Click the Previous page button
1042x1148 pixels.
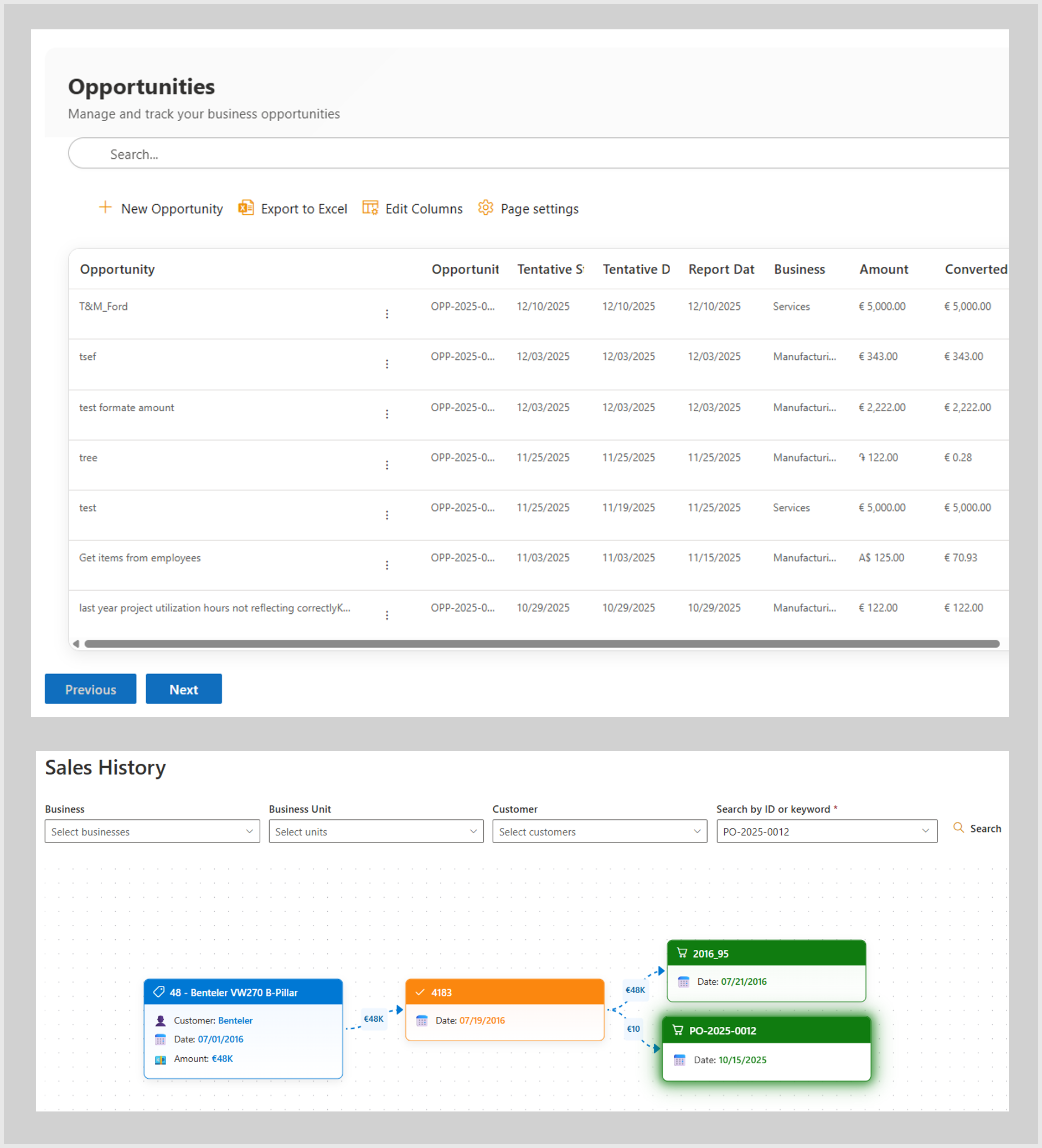coord(91,689)
